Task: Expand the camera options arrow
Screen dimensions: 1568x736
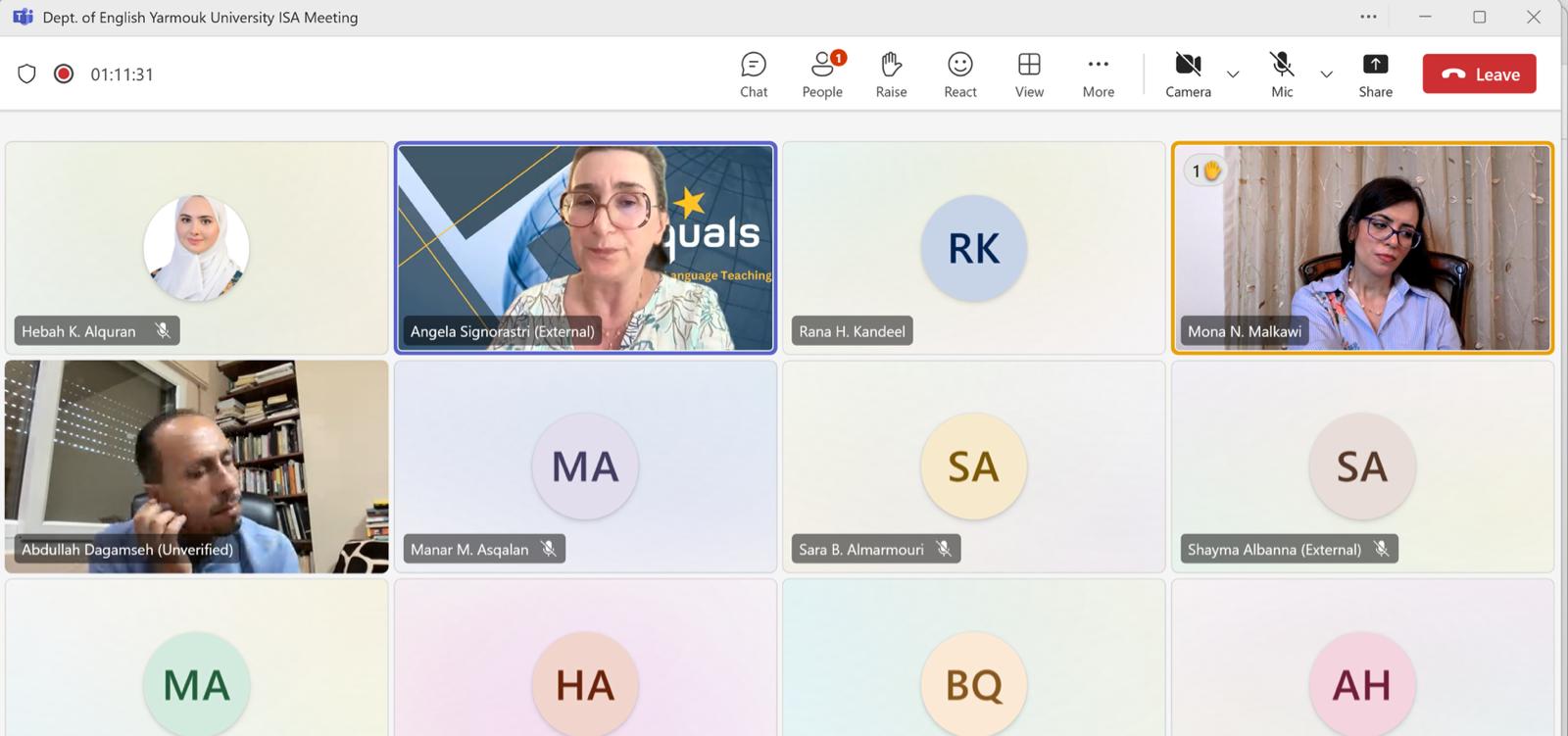Action: click(x=1233, y=74)
